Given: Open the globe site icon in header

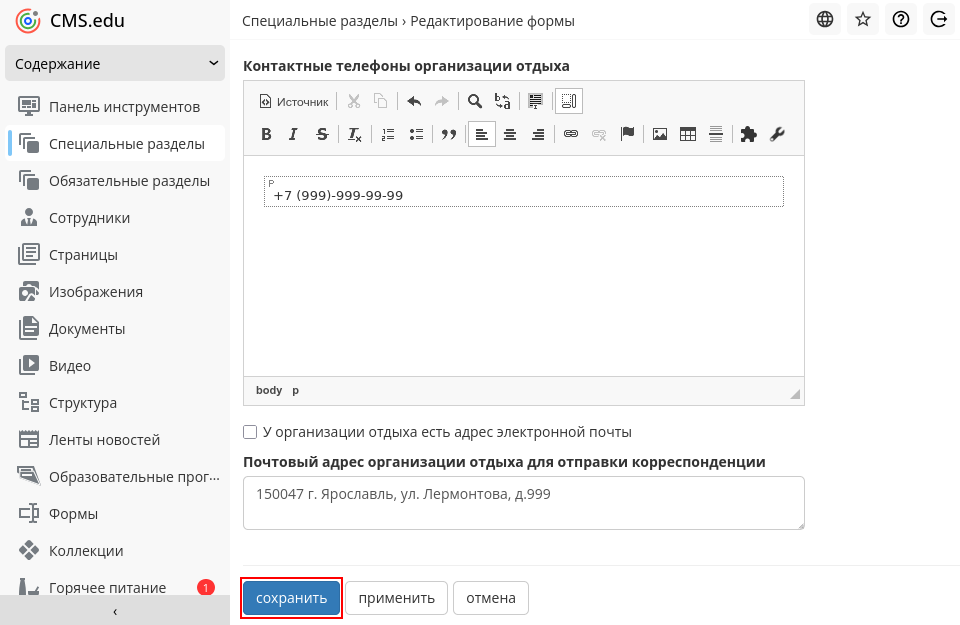Looking at the screenshot, I should click(825, 20).
